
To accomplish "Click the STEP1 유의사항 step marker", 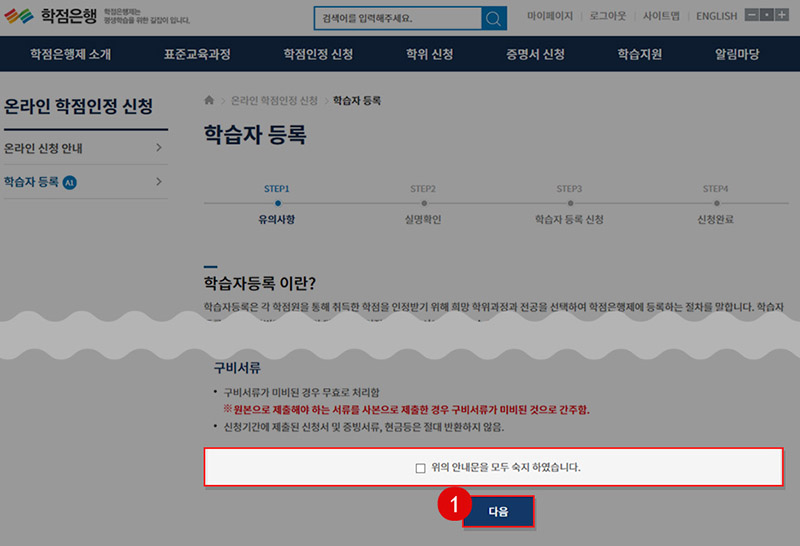I will pyautogui.click(x=277, y=203).
